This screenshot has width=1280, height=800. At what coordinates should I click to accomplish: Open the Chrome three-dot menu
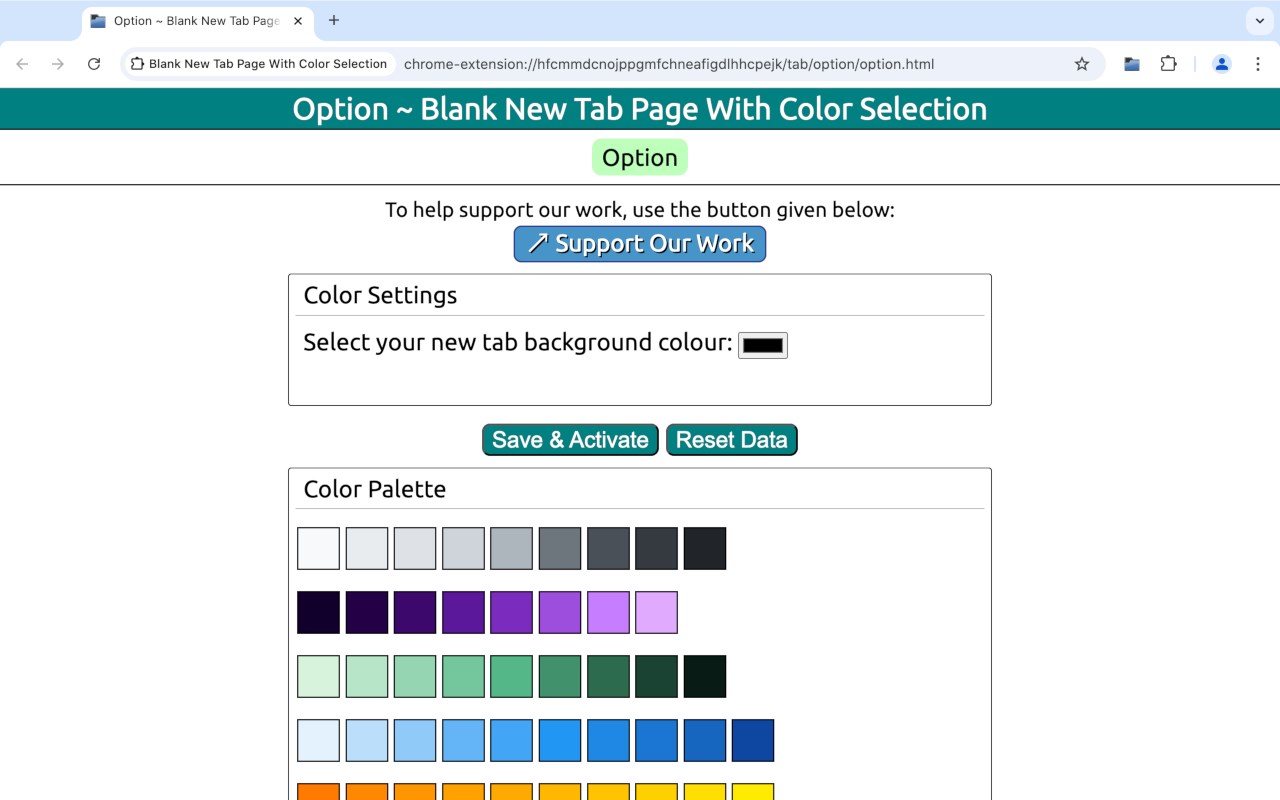[1258, 64]
